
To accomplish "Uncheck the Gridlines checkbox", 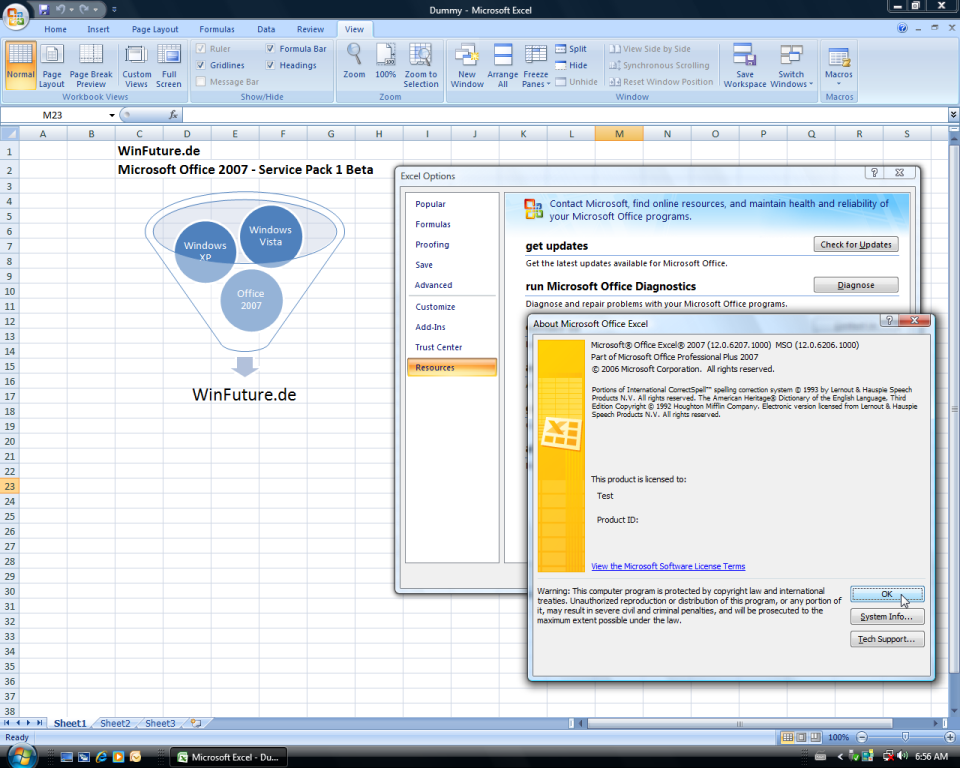I will pyautogui.click(x=202, y=65).
